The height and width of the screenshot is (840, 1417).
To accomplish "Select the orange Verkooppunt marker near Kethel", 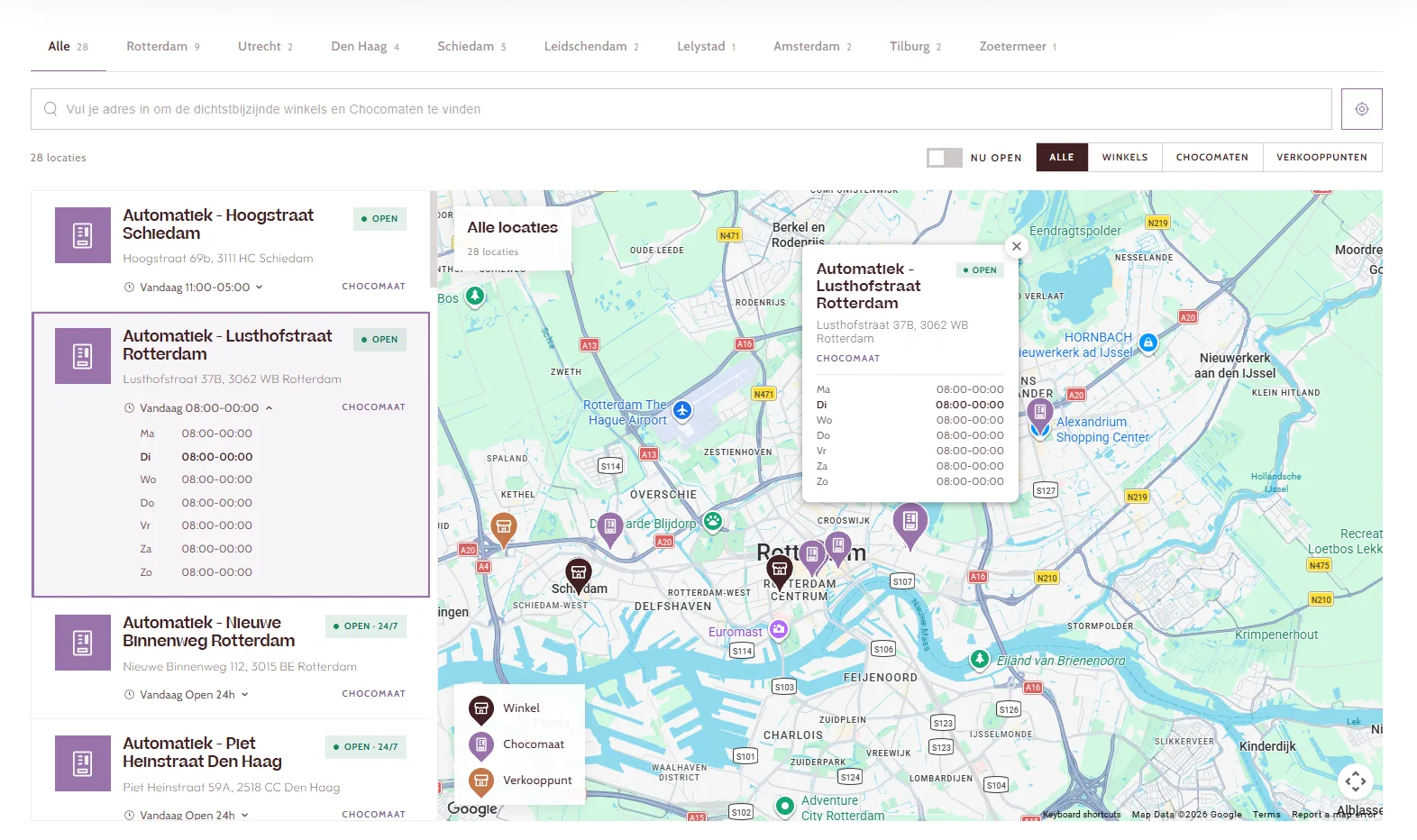I will pyautogui.click(x=503, y=528).
